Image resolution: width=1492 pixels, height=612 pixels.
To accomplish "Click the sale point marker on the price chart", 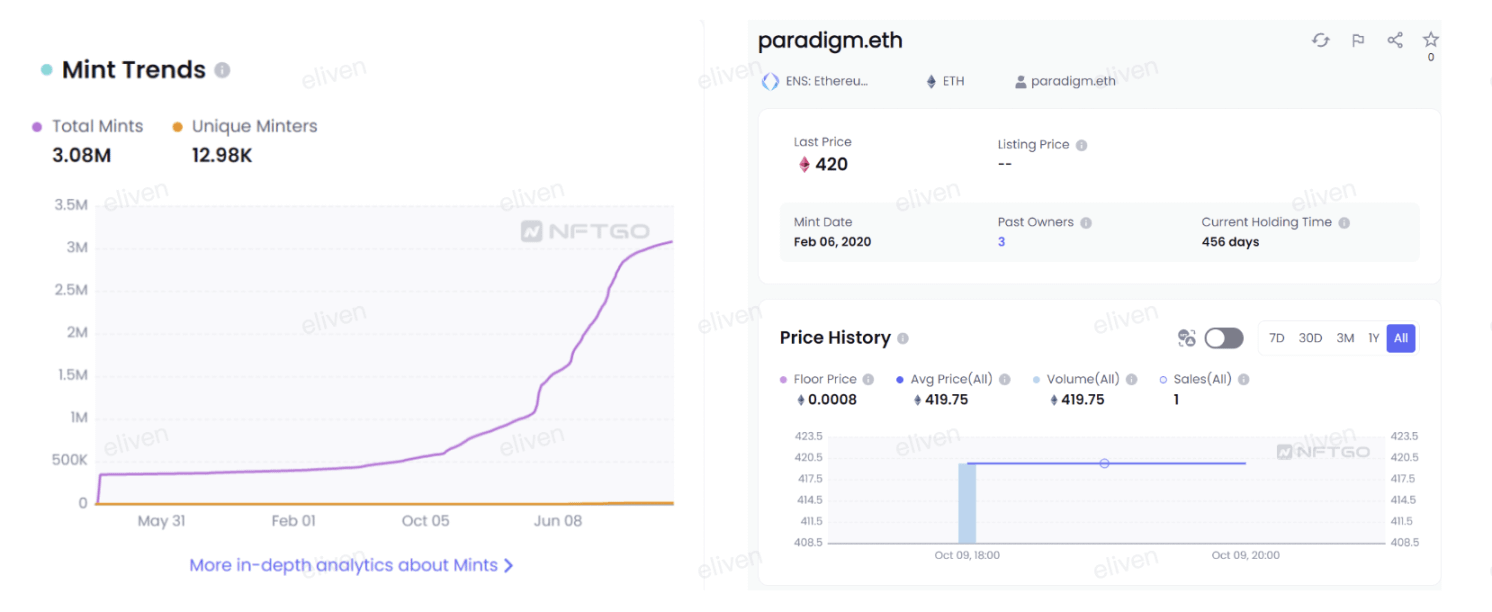I will pos(1104,463).
